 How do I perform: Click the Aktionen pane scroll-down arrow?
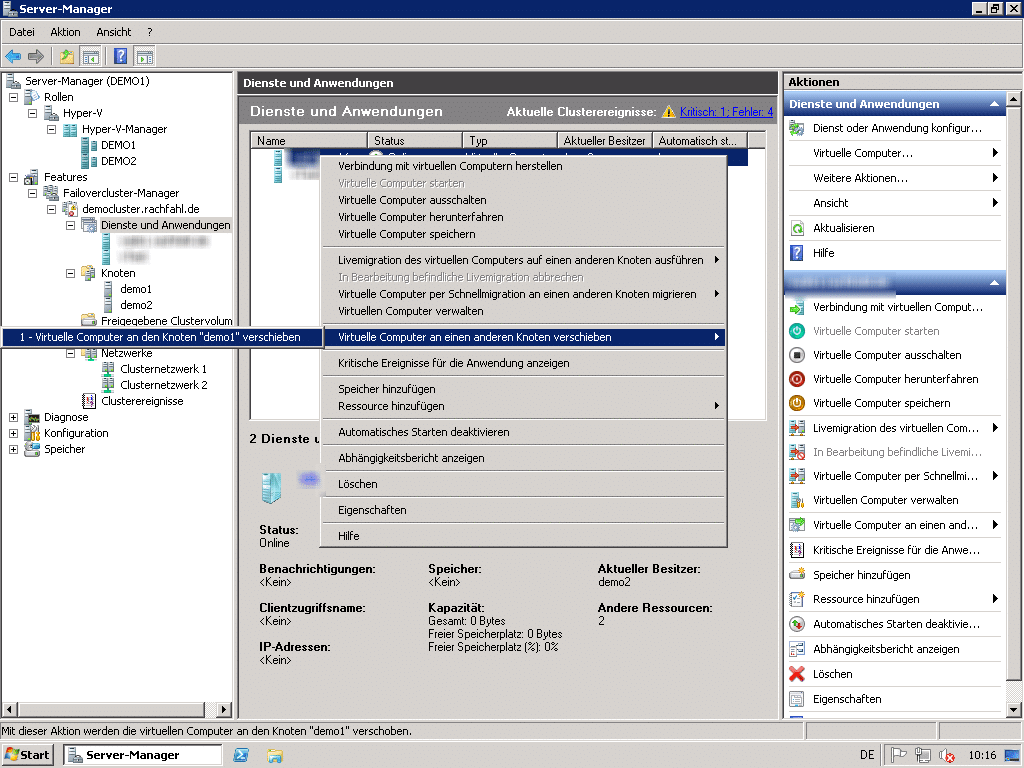(x=1014, y=709)
